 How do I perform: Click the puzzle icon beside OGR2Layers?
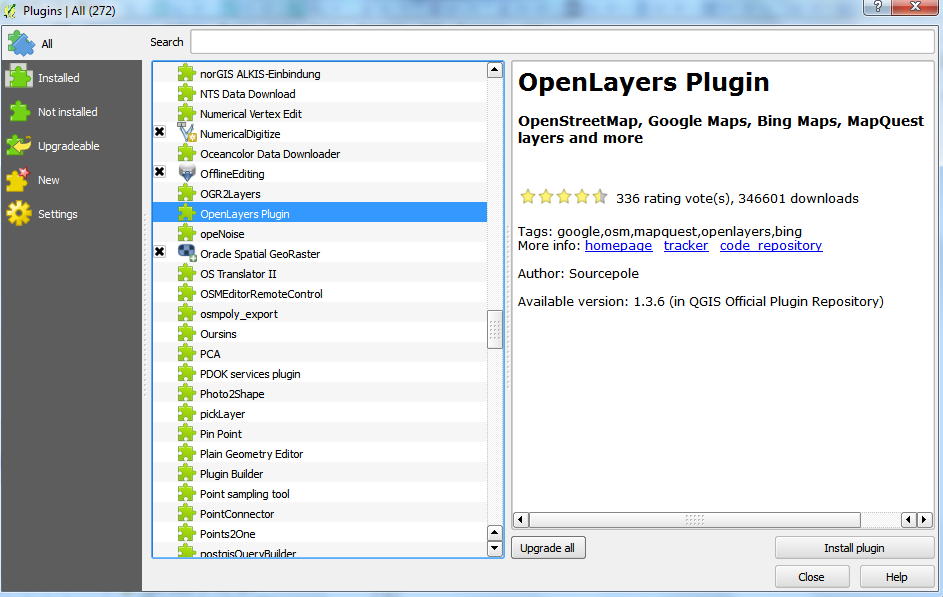[x=187, y=193]
